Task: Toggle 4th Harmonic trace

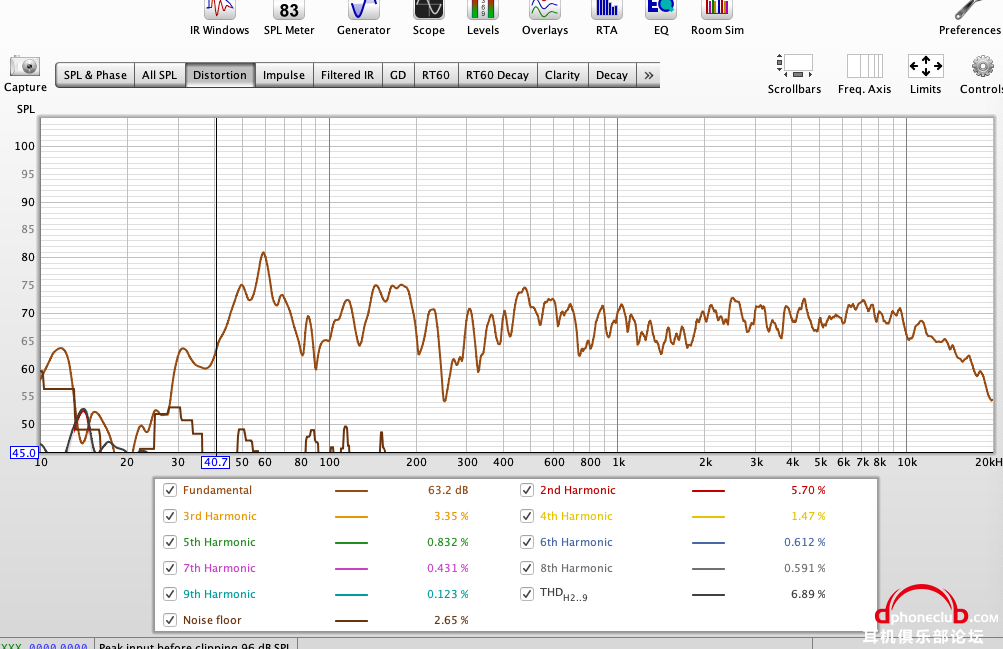Action: [526, 515]
